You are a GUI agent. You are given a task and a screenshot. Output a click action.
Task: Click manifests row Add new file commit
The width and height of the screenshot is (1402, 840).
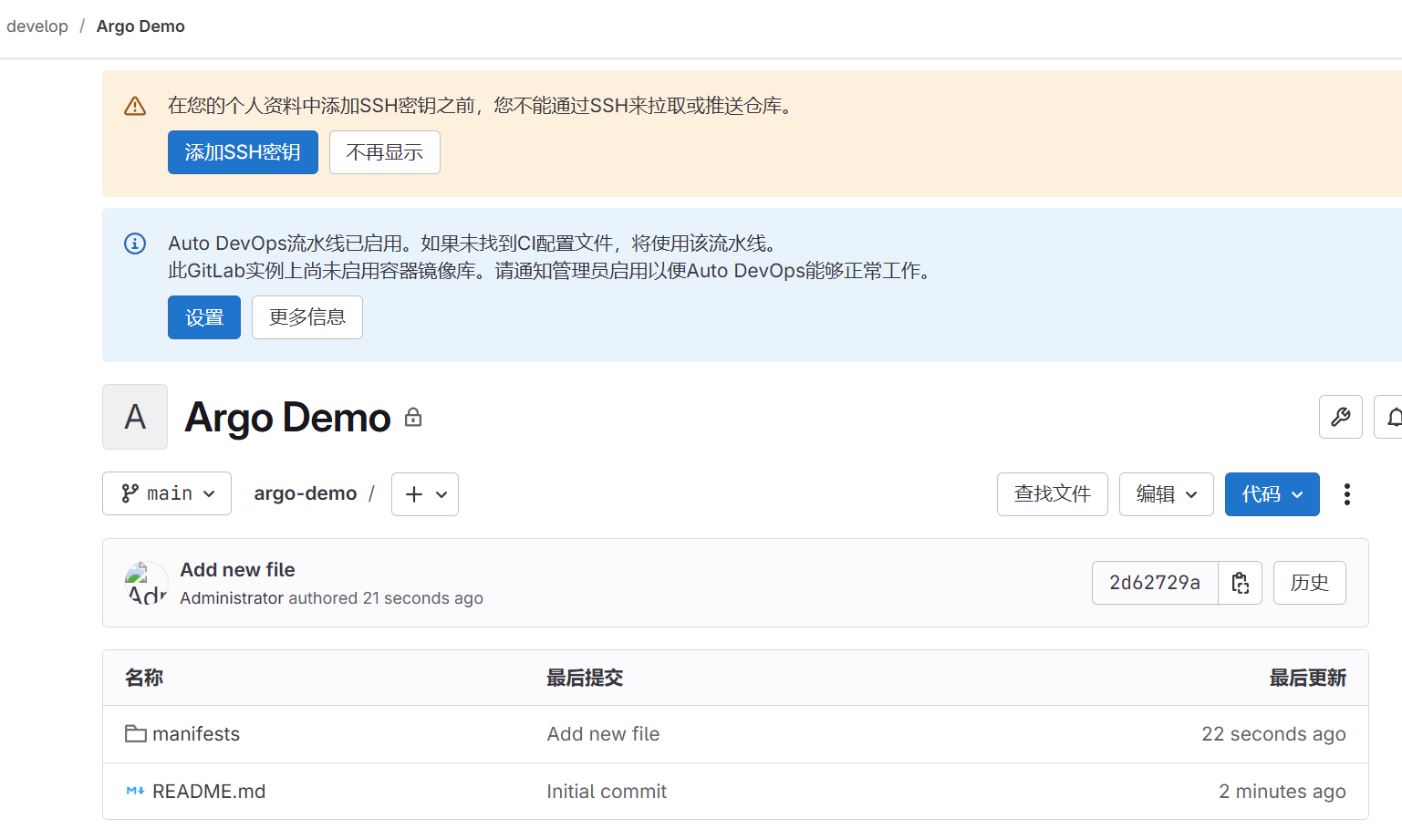(603, 734)
